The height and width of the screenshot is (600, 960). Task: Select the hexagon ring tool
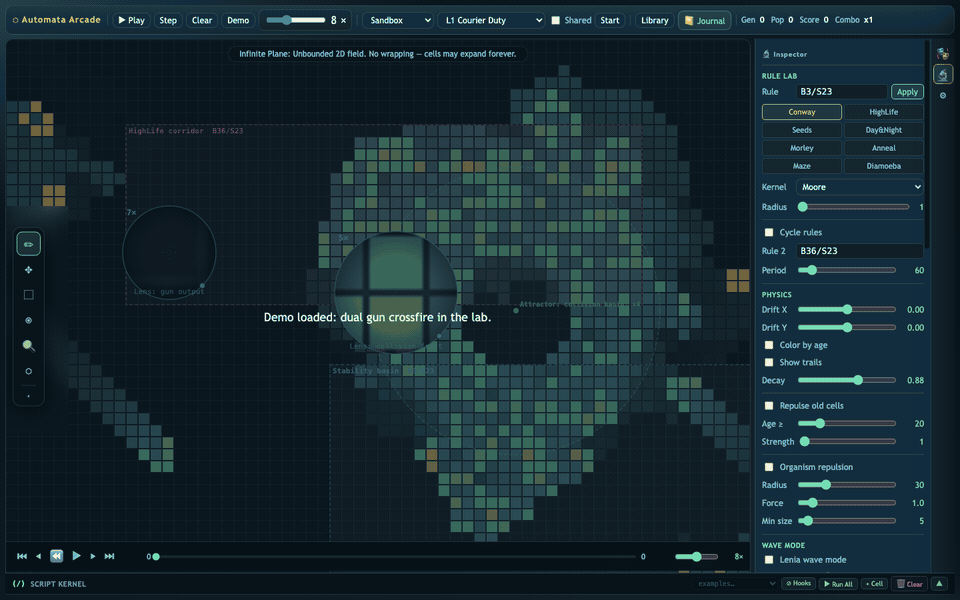click(x=28, y=371)
